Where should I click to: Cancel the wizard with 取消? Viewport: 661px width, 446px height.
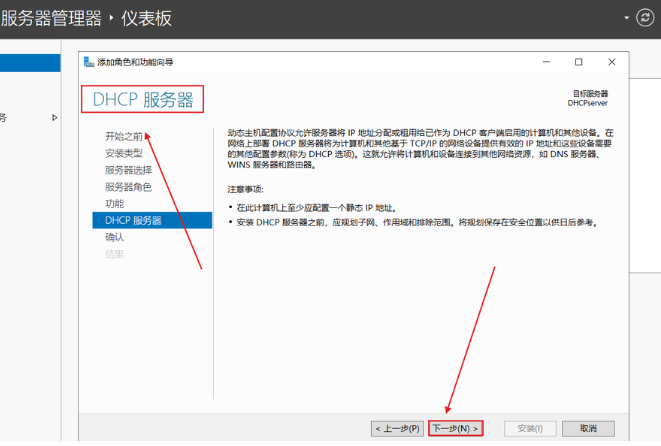pyautogui.click(x=581, y=428)
